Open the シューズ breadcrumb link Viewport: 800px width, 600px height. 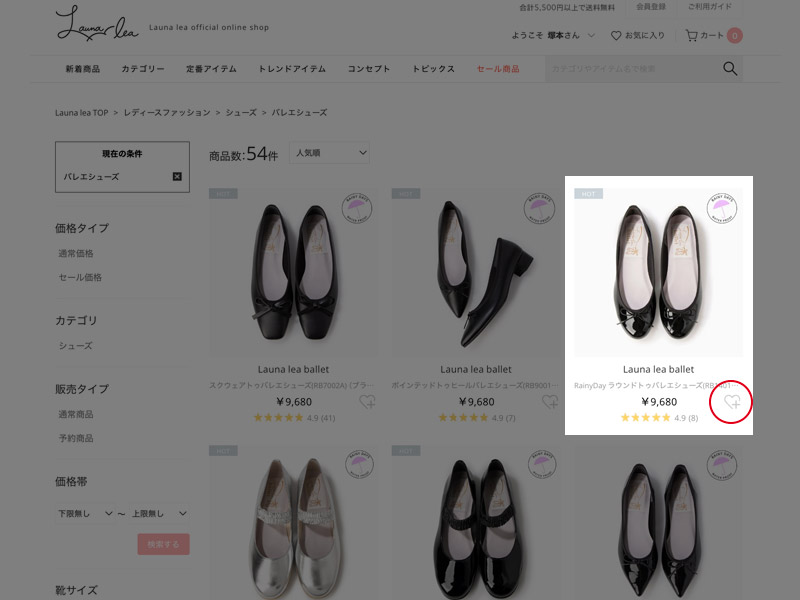(x=239, y=112)
